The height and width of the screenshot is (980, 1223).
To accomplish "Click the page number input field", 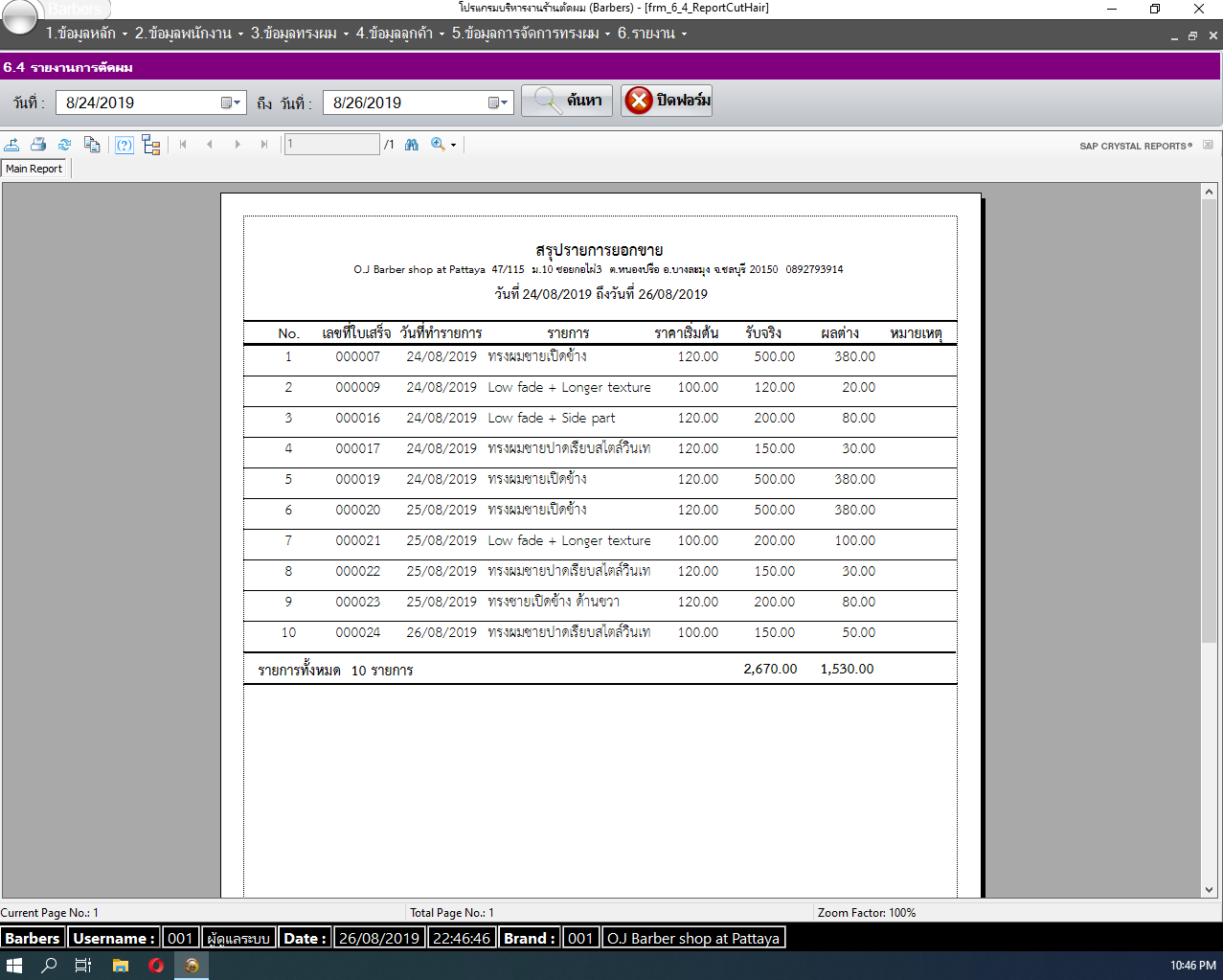I will [x=331, y=145].
